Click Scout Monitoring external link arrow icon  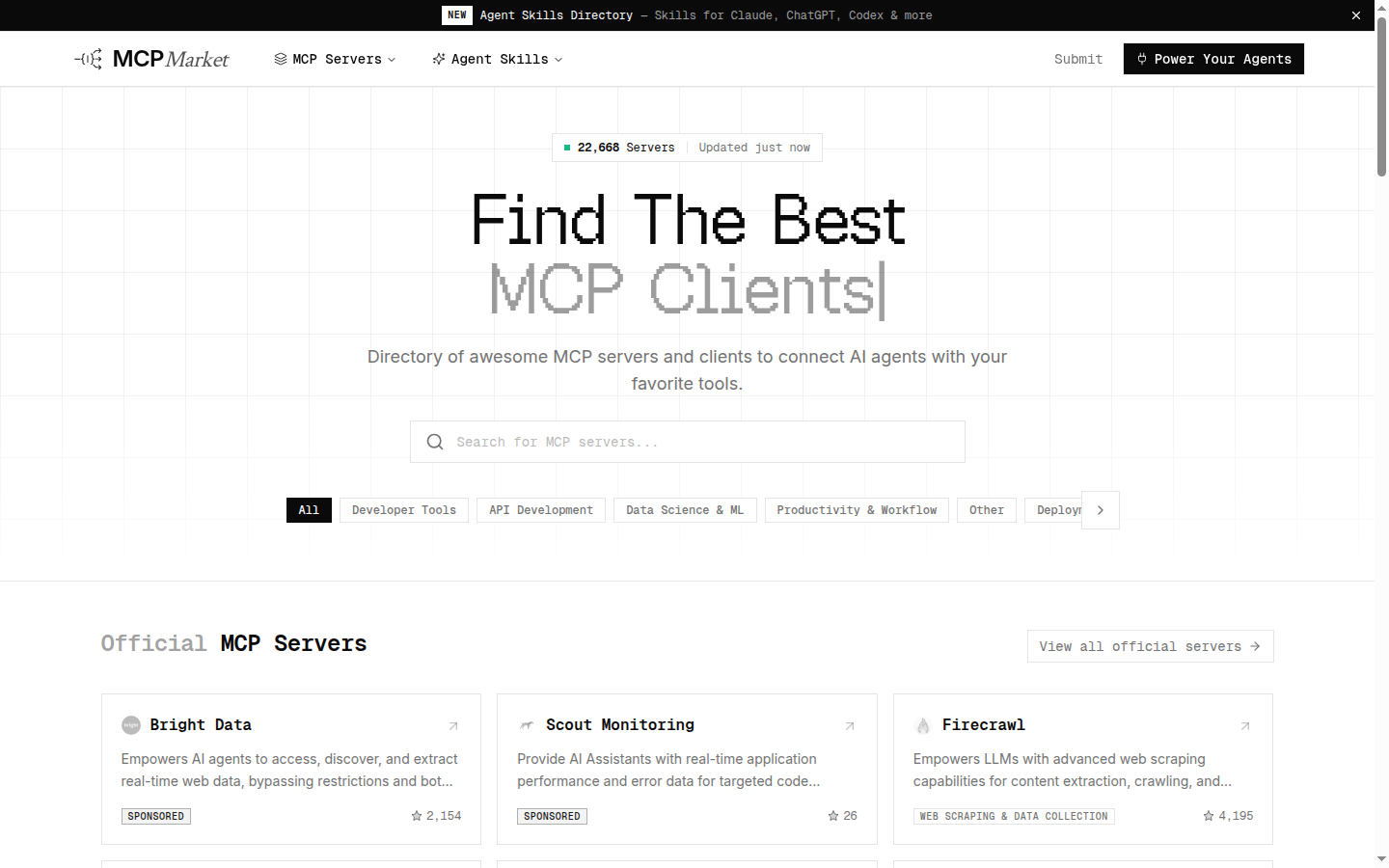tap(850, 726)
